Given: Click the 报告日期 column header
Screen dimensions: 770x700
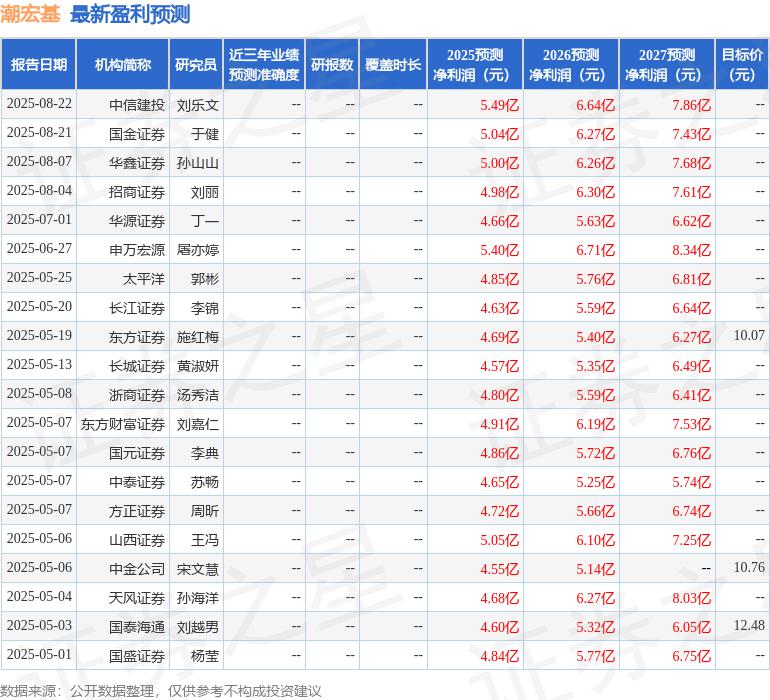Looking at the screenshot, I should point(39,64).
